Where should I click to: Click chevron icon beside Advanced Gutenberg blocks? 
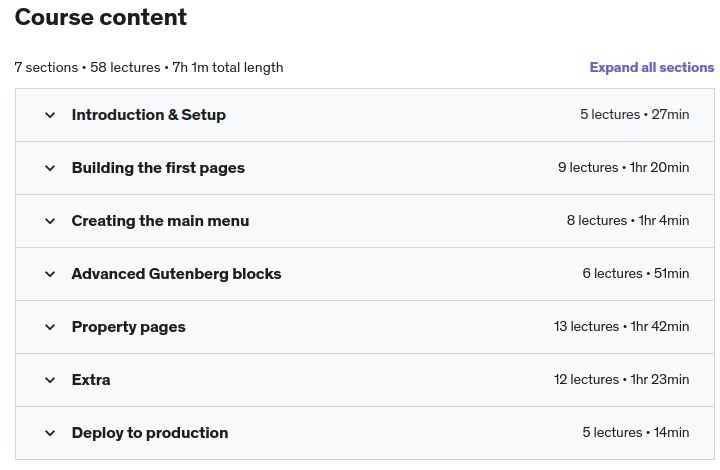click(50, 274)
